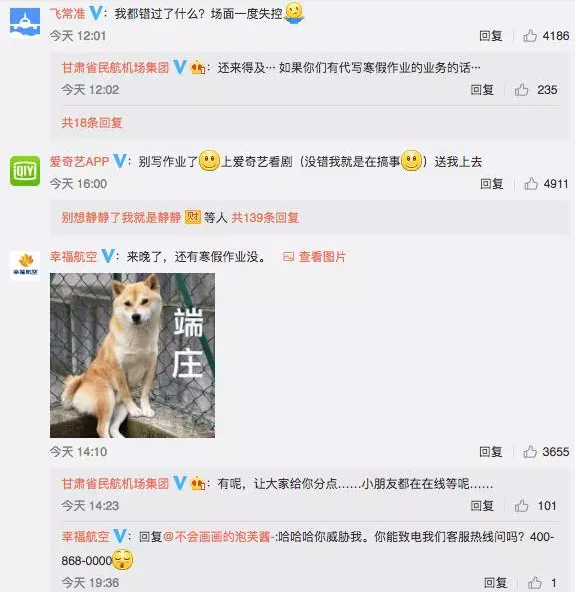Expand the 共18条回复 thread
Screen dimensions: 575x592
click(92, 123)
